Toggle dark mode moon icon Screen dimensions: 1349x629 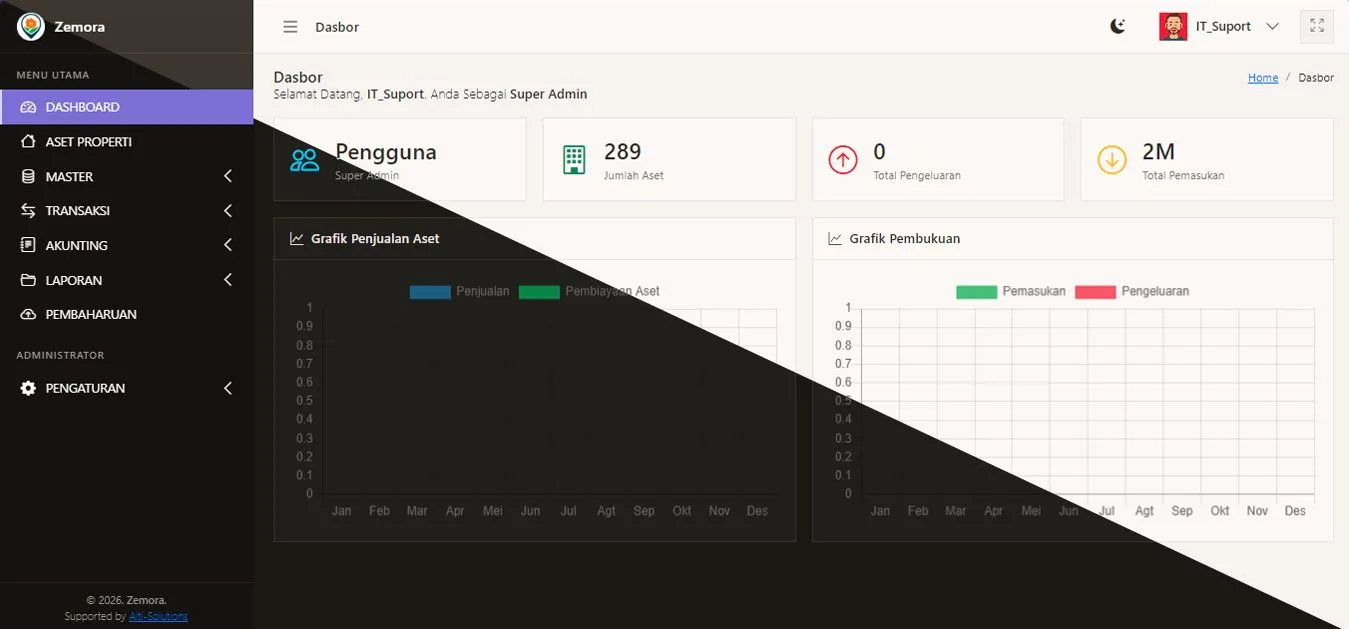tap(1118, 27)
